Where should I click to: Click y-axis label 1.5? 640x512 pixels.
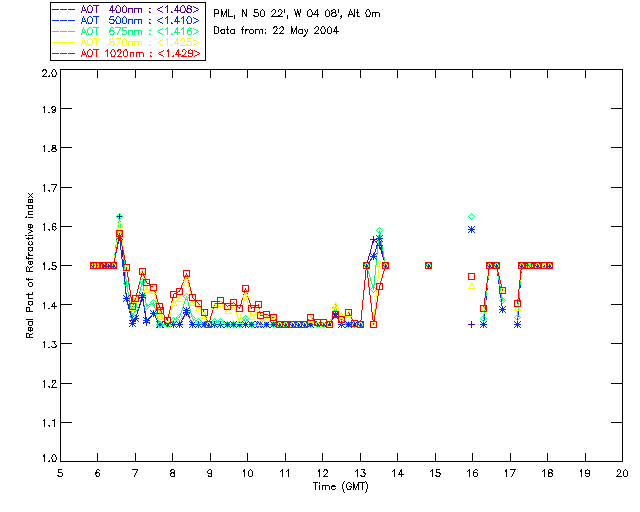pos(49,266)
